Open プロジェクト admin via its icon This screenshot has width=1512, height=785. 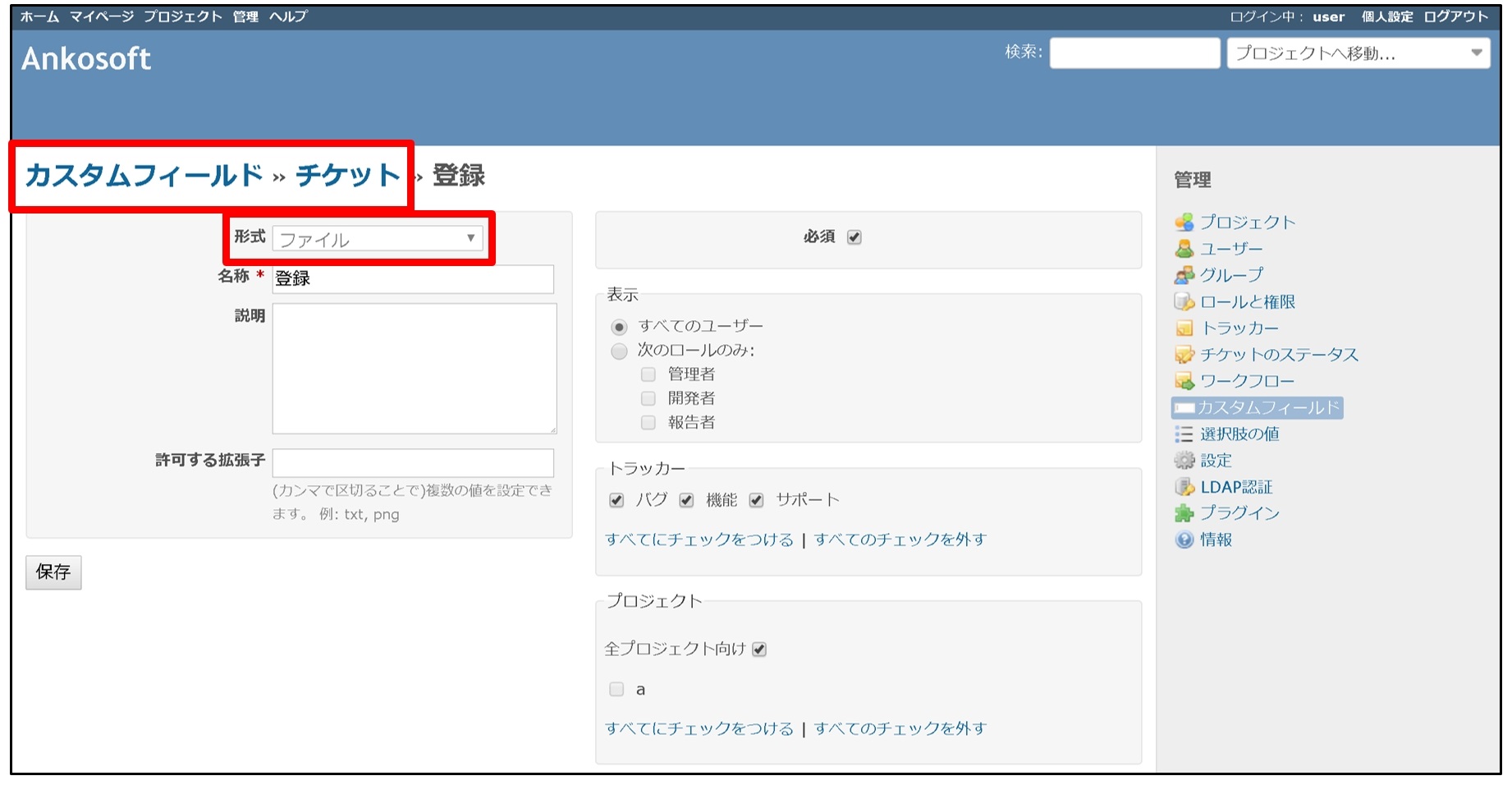click(x=1184, y=222)
